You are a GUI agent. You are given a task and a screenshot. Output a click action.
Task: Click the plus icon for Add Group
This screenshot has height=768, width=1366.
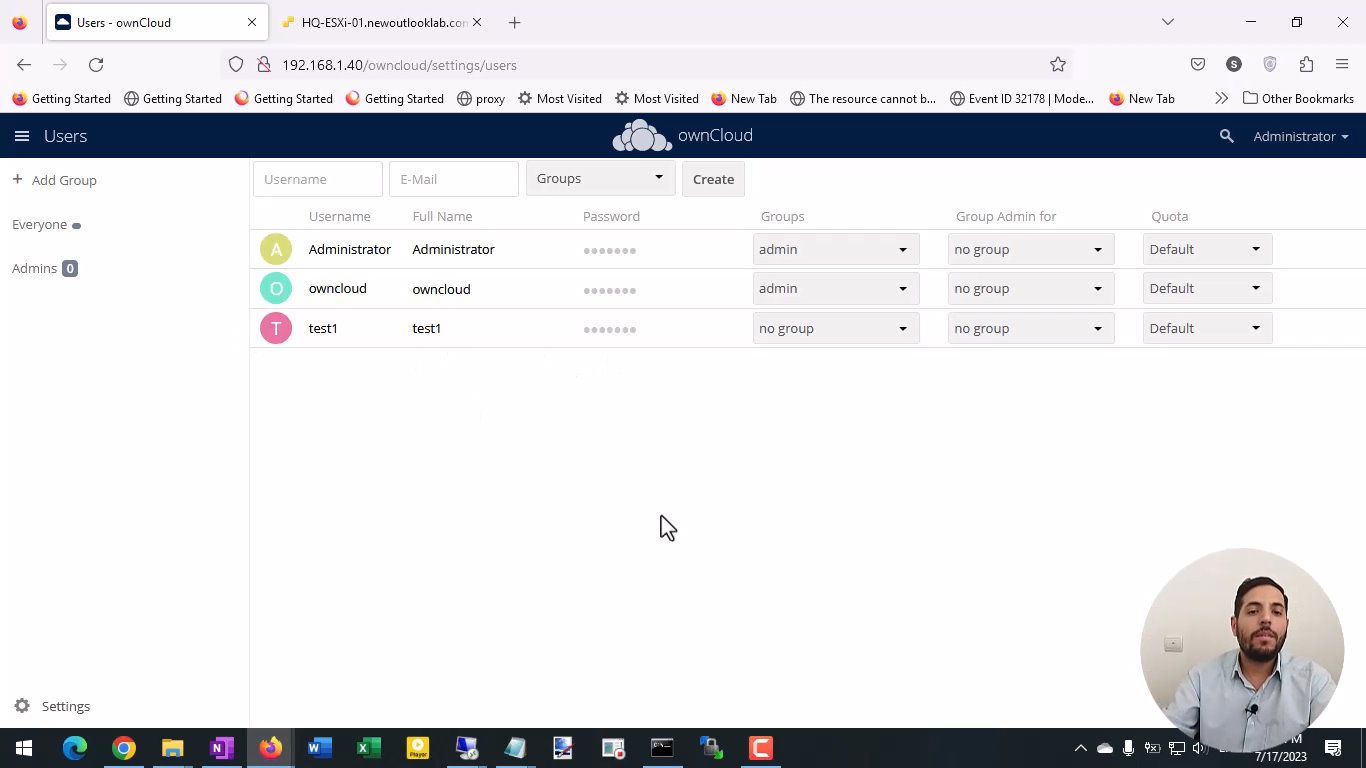click(17, 179)
